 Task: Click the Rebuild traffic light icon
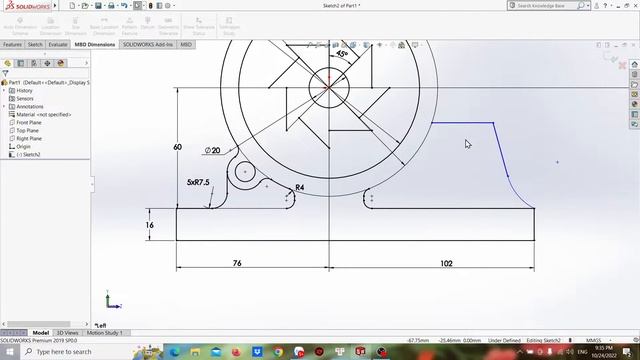click(x=151, y=6)
